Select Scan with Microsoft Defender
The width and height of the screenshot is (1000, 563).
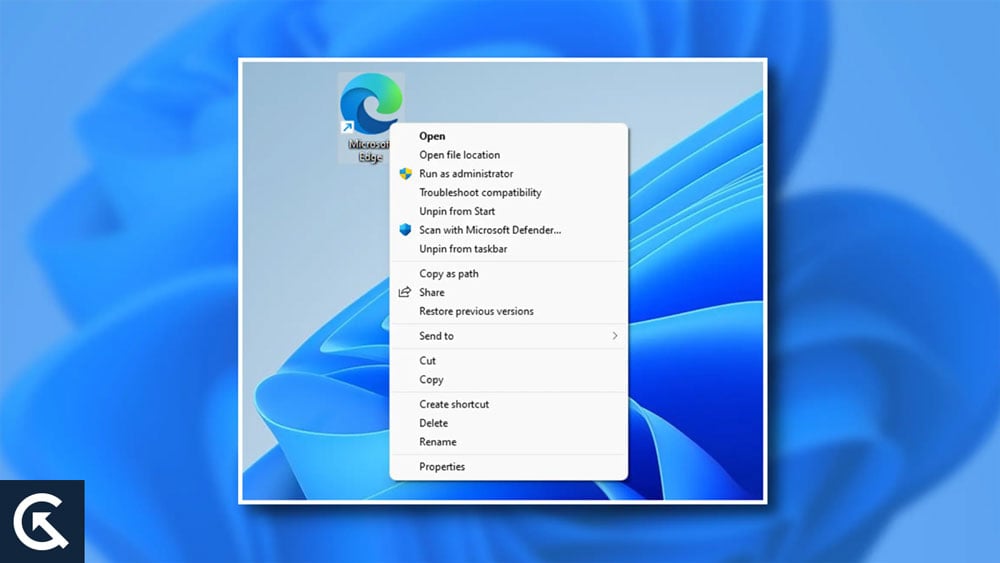click(x=490, y=230)
